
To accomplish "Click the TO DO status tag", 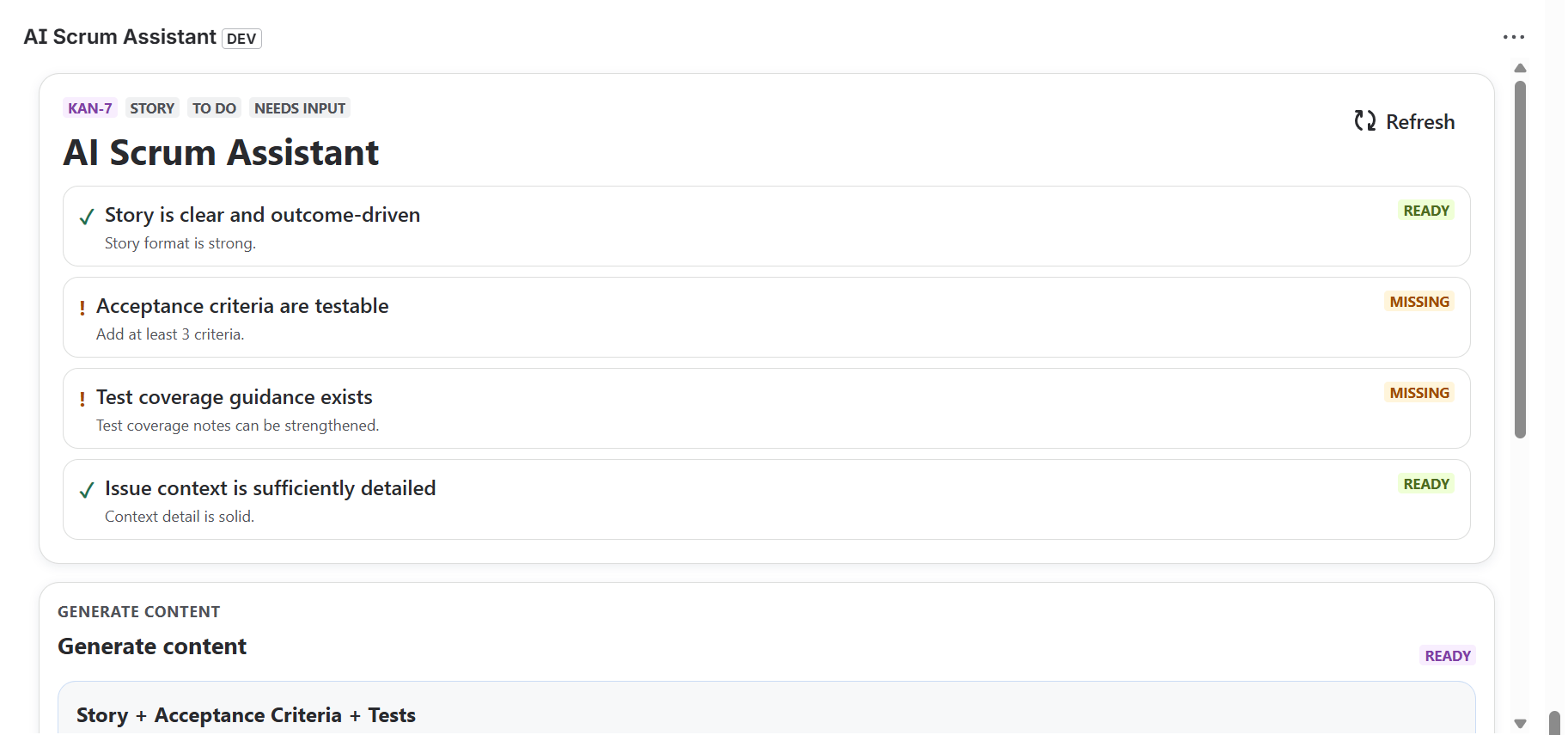I will 214,108.
